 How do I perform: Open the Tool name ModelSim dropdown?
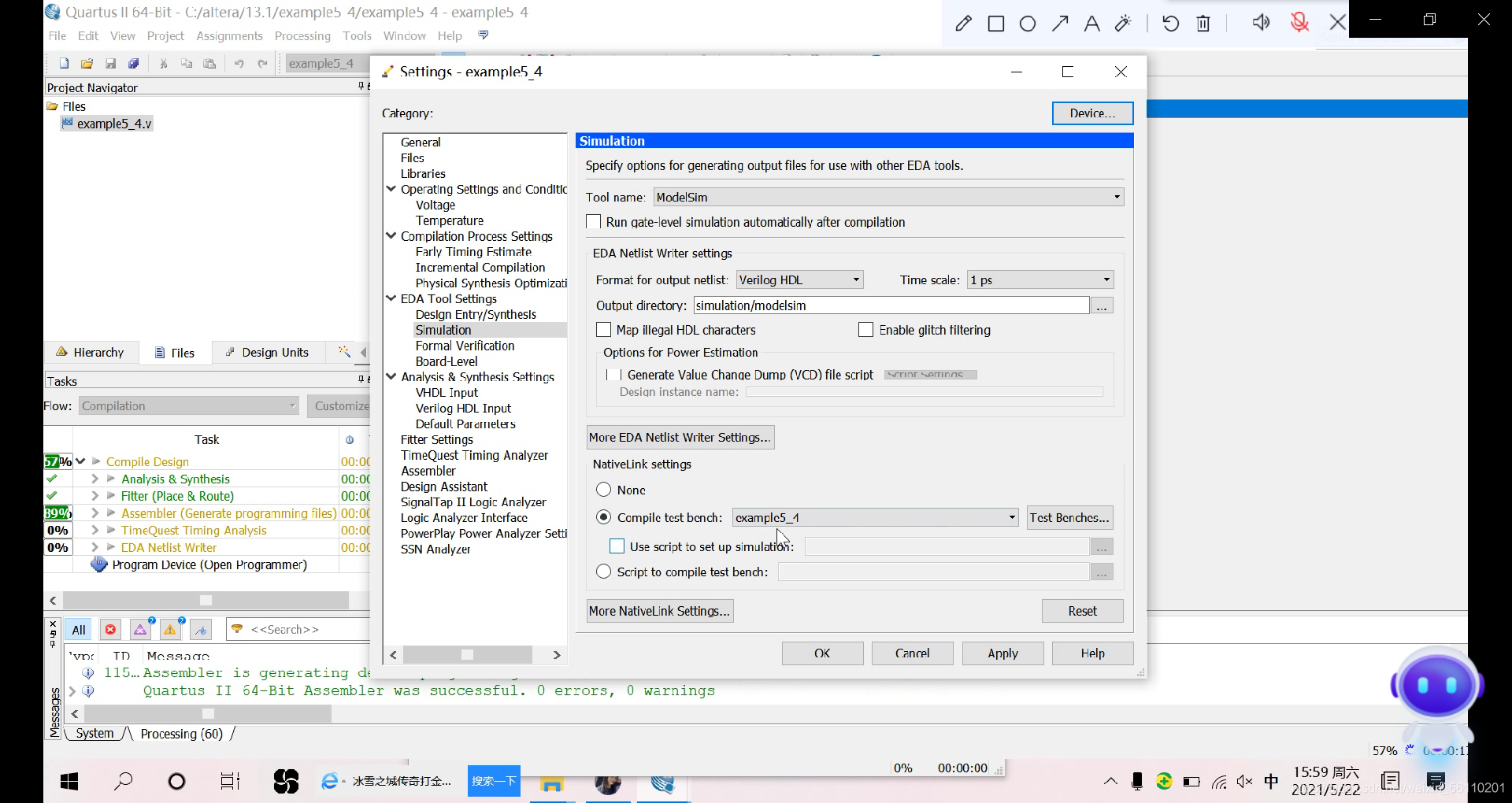[888, 197]
